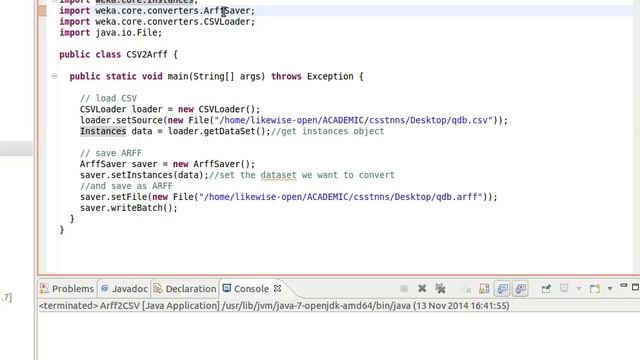Click the orange marker beside ArffSaver import
The height and width of the screenshot is (360, 640).
click(42, 11)
